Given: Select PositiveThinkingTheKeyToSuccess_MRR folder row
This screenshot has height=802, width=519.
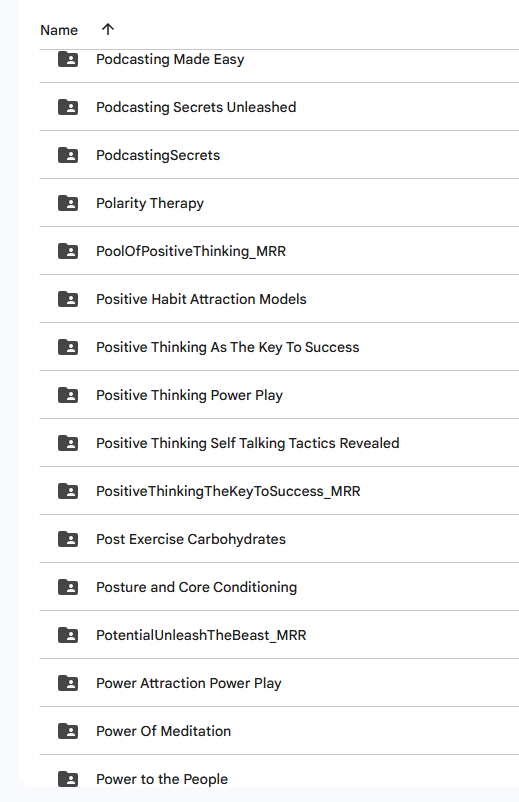Looking at the screenshot, I should 279,491.
